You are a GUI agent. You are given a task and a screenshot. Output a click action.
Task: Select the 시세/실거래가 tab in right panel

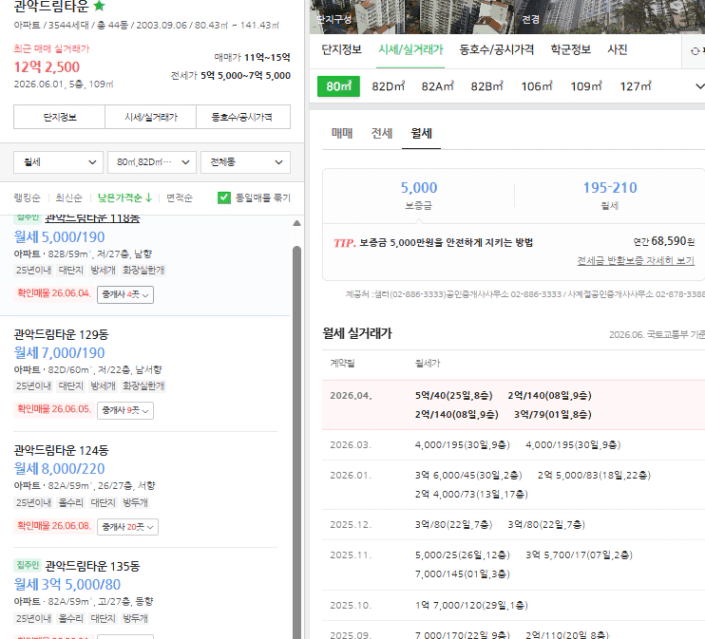[x=411, y=49]
